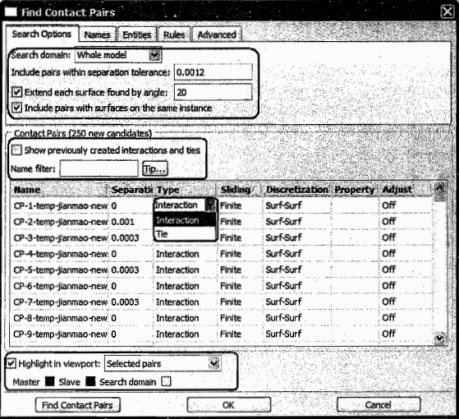Open the Search domain Whole model dropdown
The image size is (460, 419).
pos(154,55)
